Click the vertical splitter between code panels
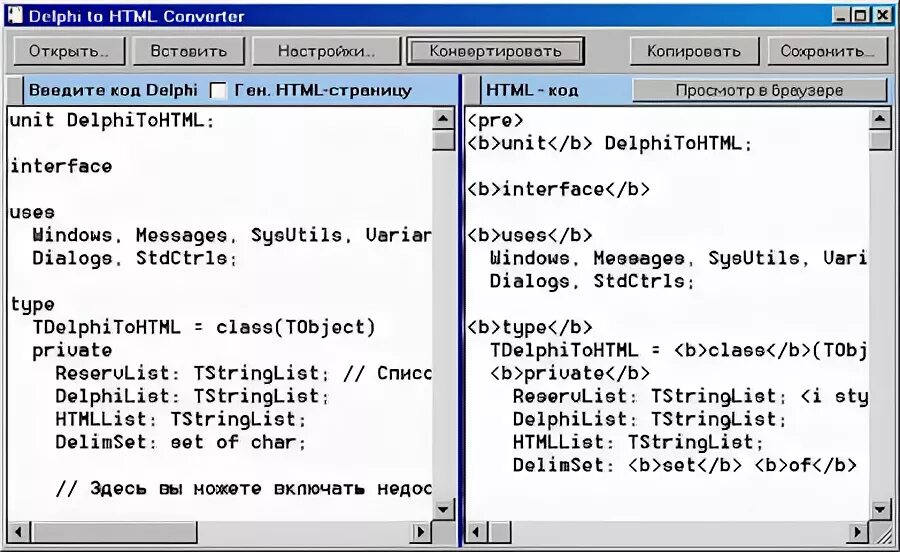This screenshot has height=552, width=900. pos(460,310)
